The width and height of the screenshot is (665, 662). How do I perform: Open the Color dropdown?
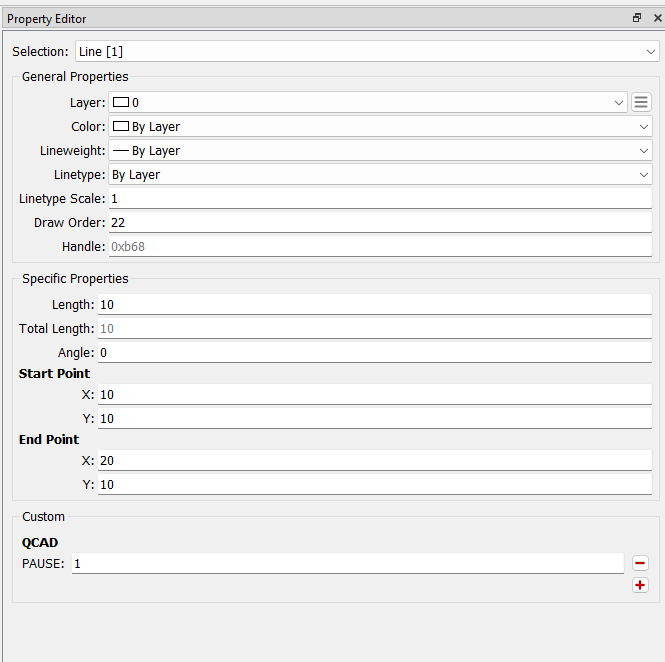click(380, 126)
